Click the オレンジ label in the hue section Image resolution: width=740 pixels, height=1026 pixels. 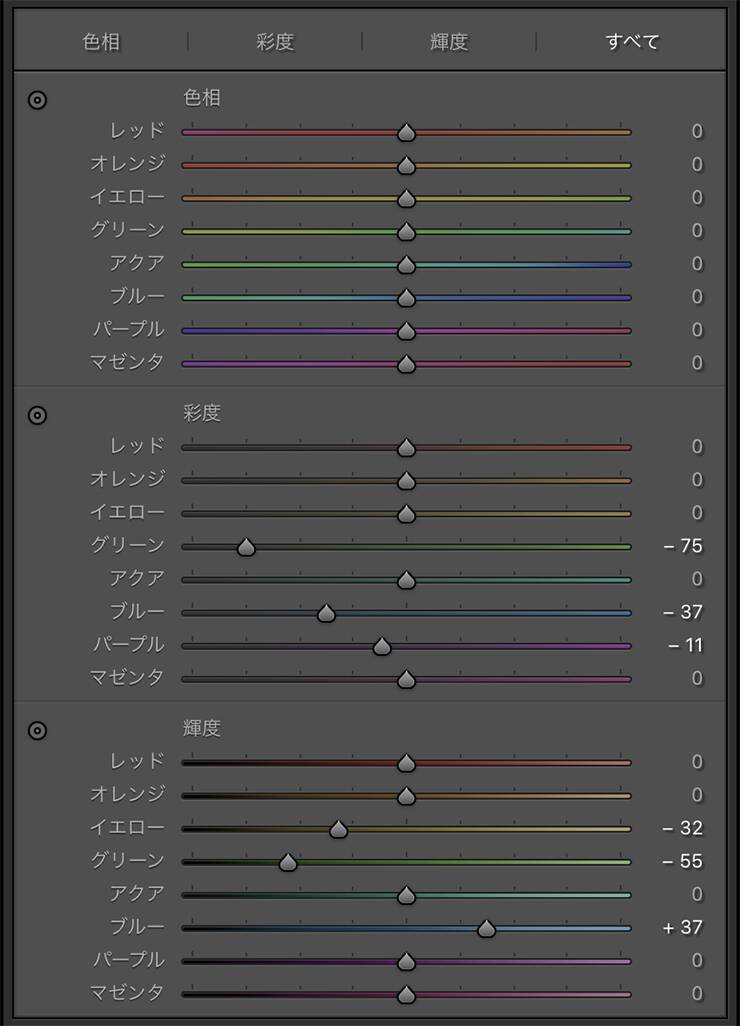[x=127, y=164]
